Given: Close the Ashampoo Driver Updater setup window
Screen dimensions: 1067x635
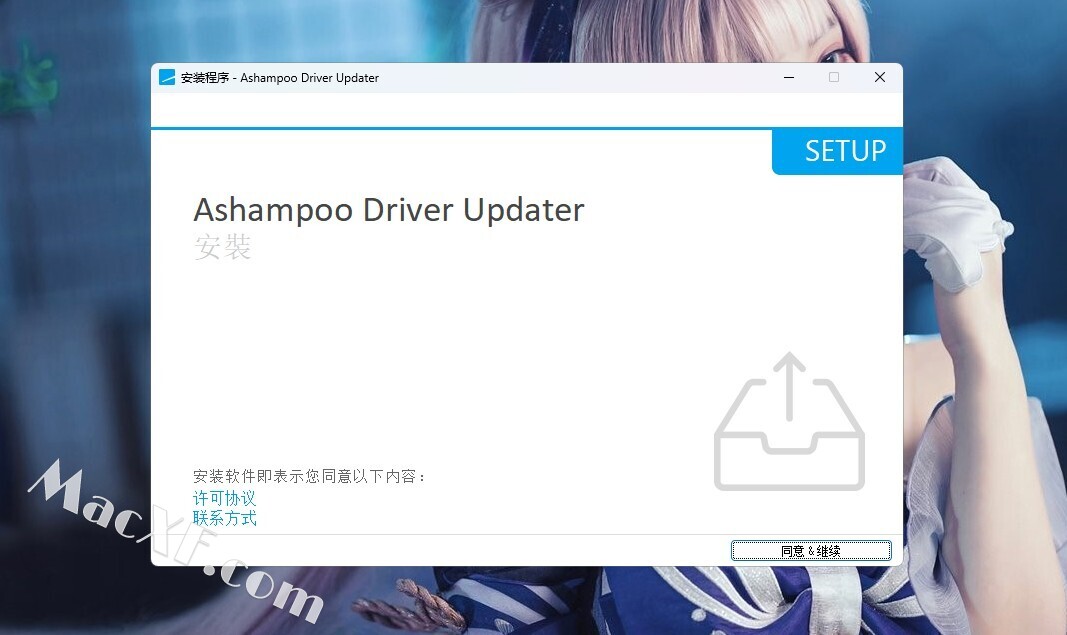Looking at the screenshot, I should 879,78.
